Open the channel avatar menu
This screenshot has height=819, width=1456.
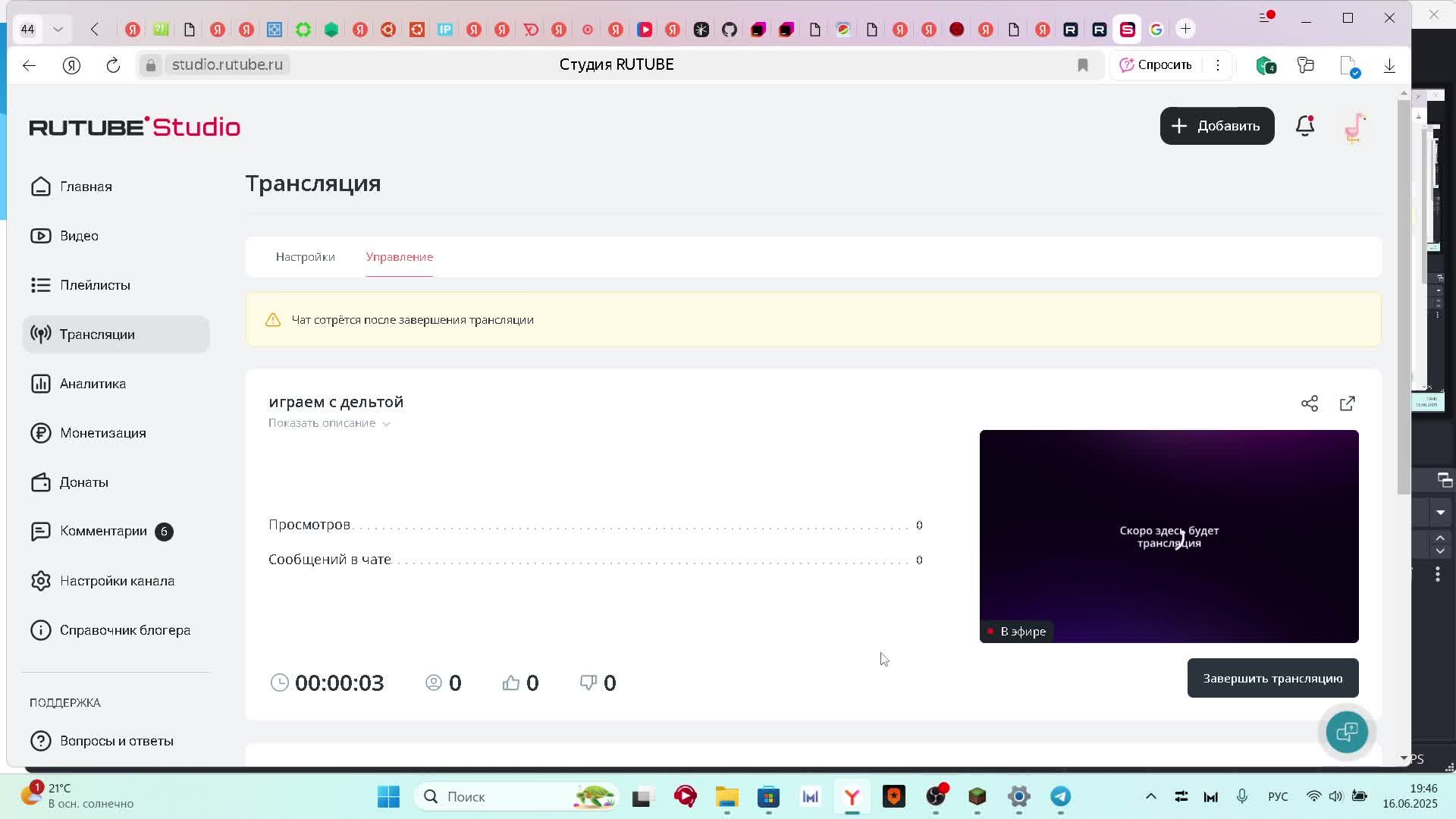1355,127
